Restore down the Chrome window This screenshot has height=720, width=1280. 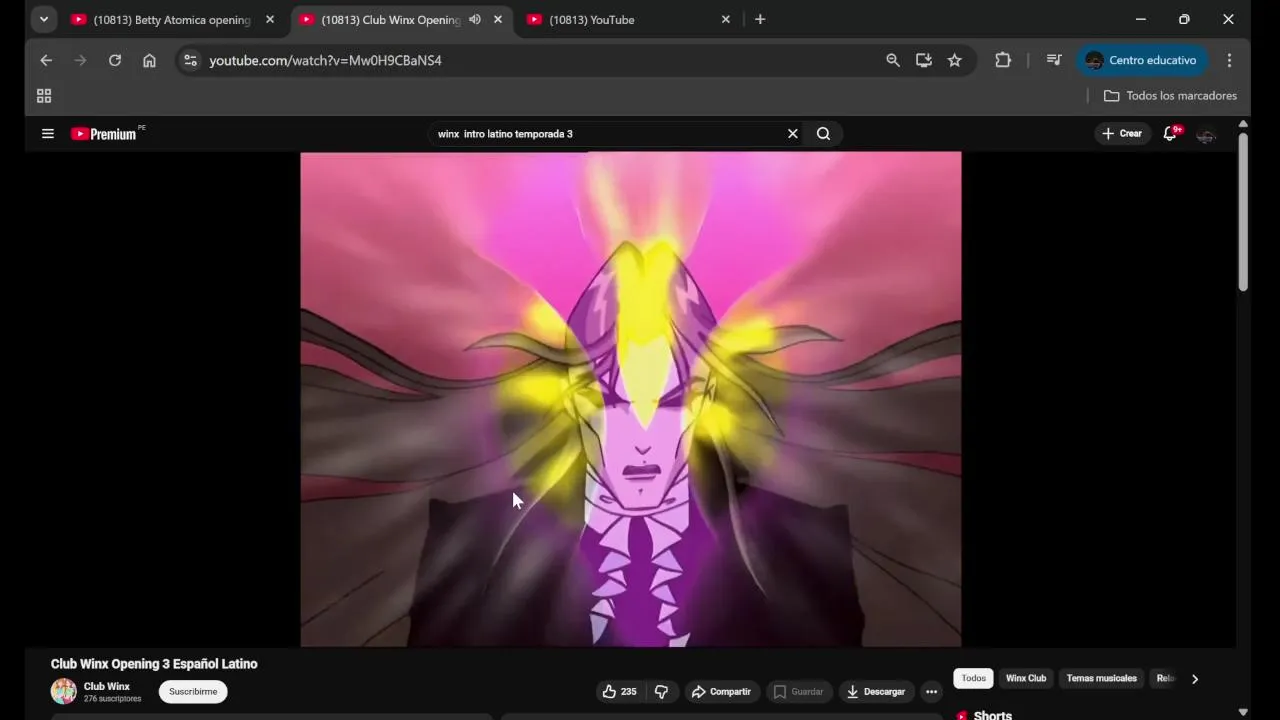coord(1184,19)
